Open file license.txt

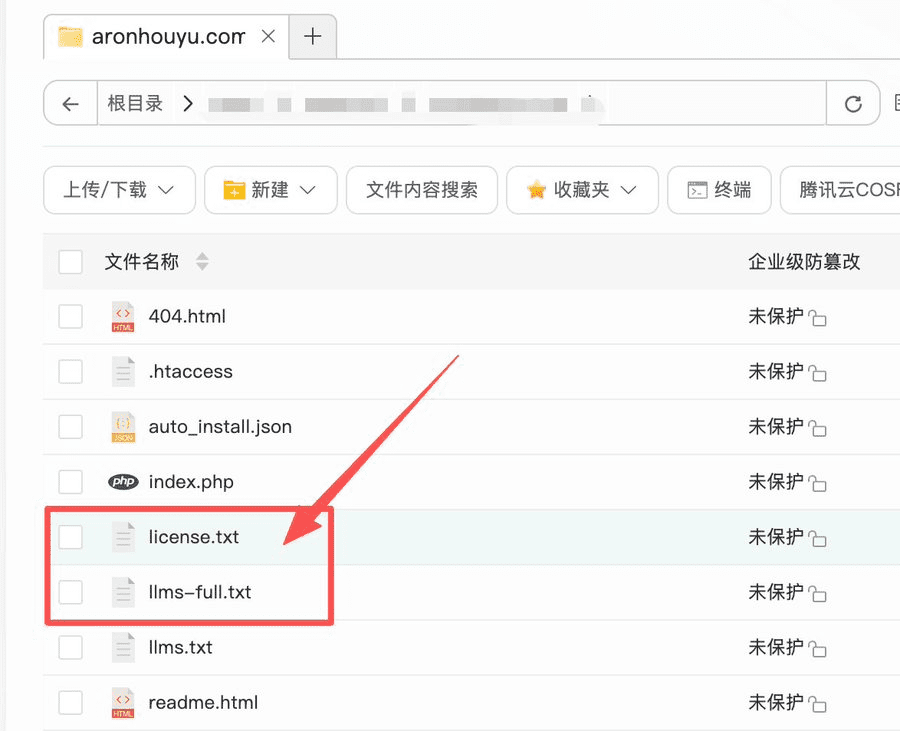194,537
